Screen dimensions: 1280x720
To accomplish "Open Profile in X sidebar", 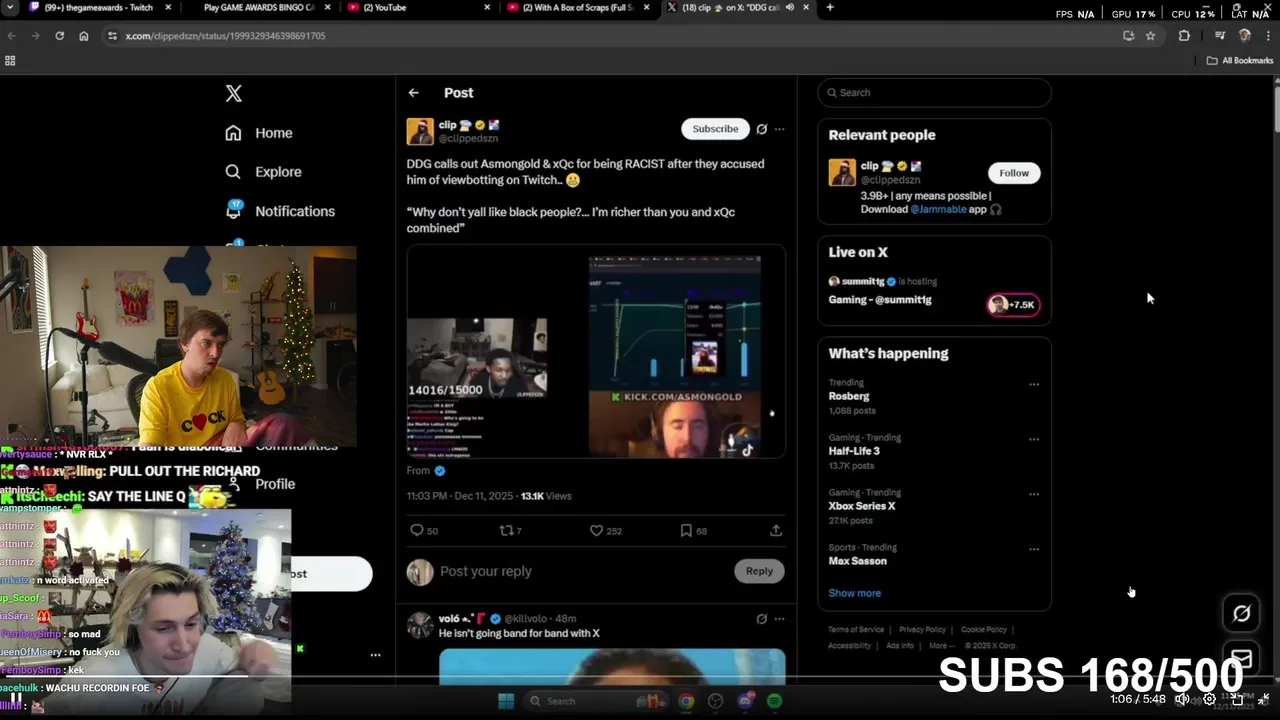I will pyautogui.click(x=262, y=484).
